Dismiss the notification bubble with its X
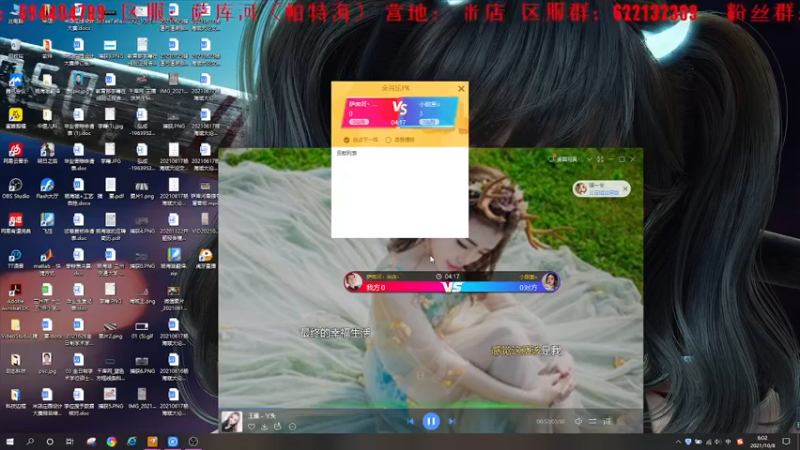800x450 pixels. (625, 189)
